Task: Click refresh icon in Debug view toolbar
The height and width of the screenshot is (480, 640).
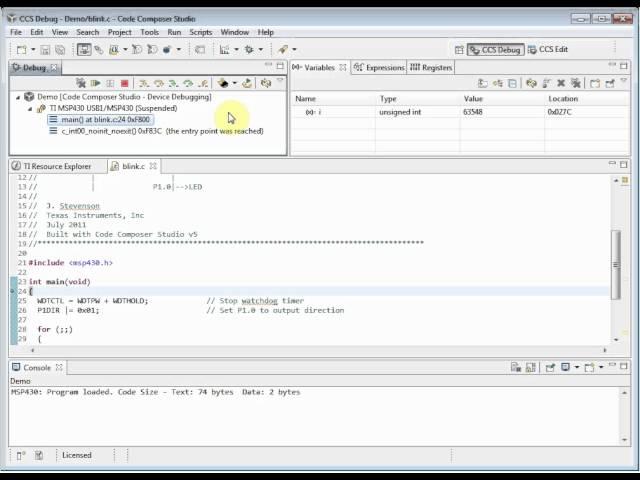Action: [266, 83]
